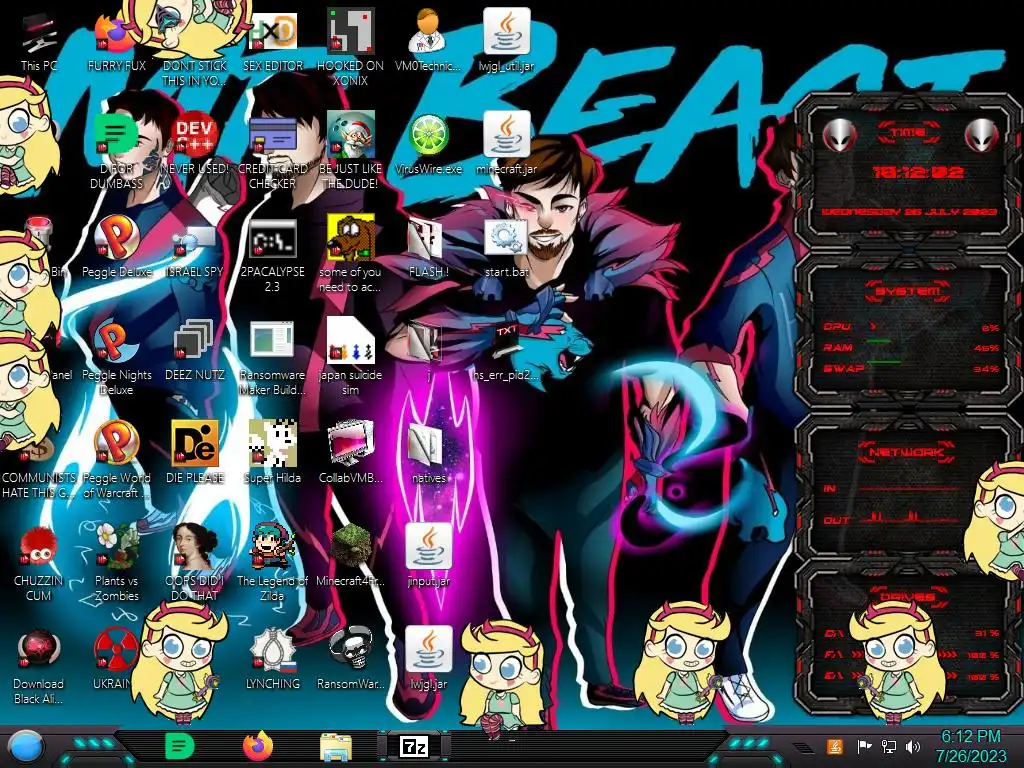Open the Start orb menu
The image size is (1024, 768).
(26, 747)
